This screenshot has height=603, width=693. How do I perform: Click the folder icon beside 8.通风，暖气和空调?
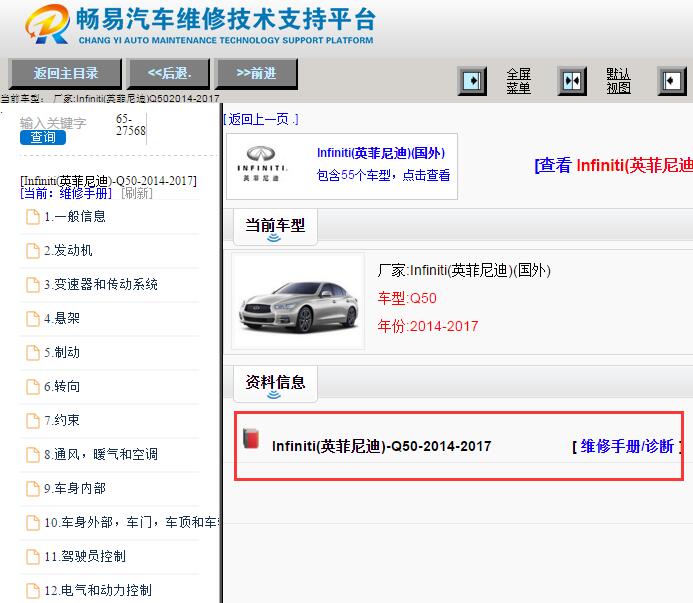(x=33, y=455)
